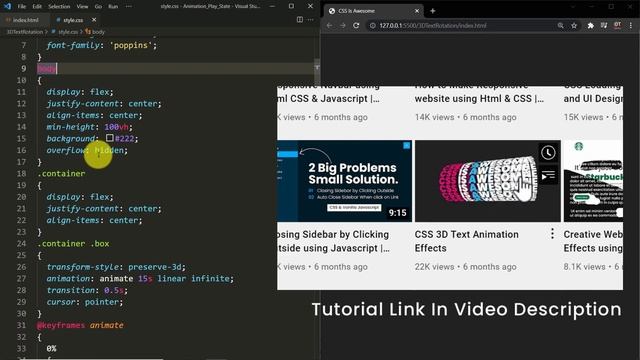Image resolution: width=640 pixels, height=360 pixels.
Task: Switch to the index.html editor tab
Action: [24, 20]
